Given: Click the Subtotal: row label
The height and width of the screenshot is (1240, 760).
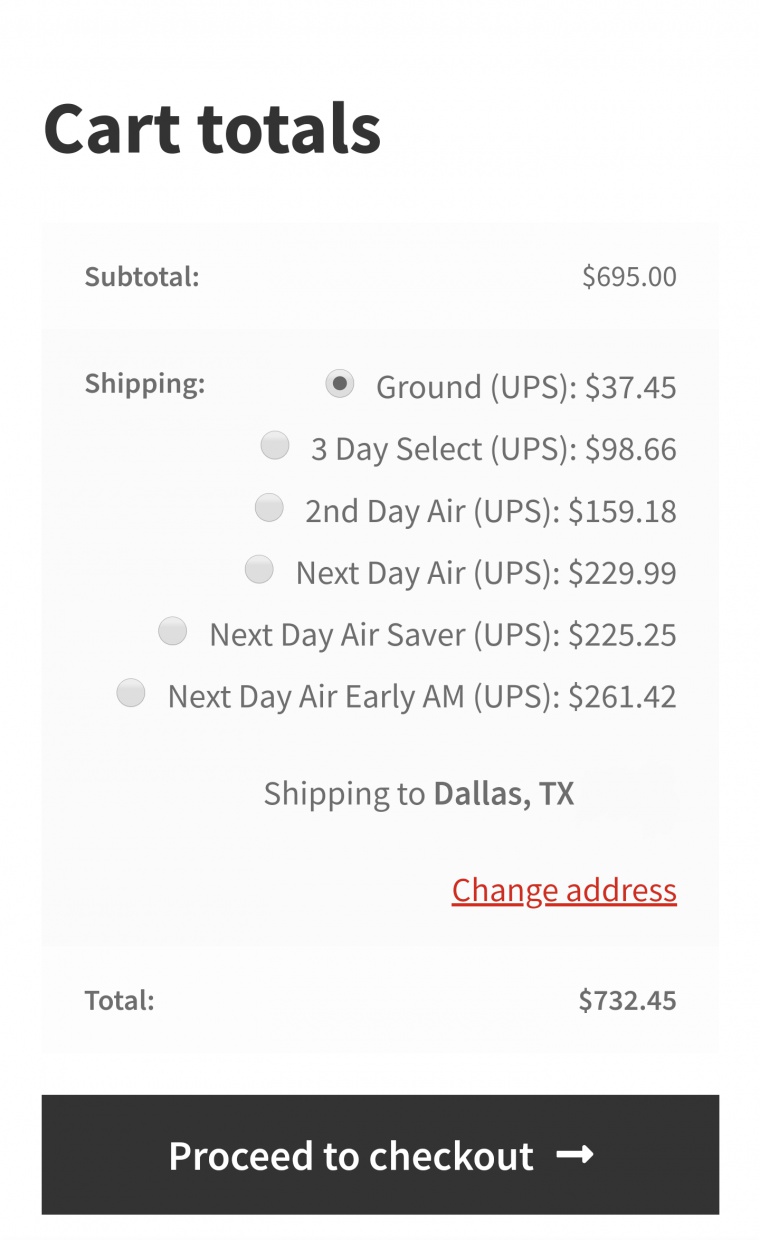Looking at the screenshot, I should click(x=142, y=277).
